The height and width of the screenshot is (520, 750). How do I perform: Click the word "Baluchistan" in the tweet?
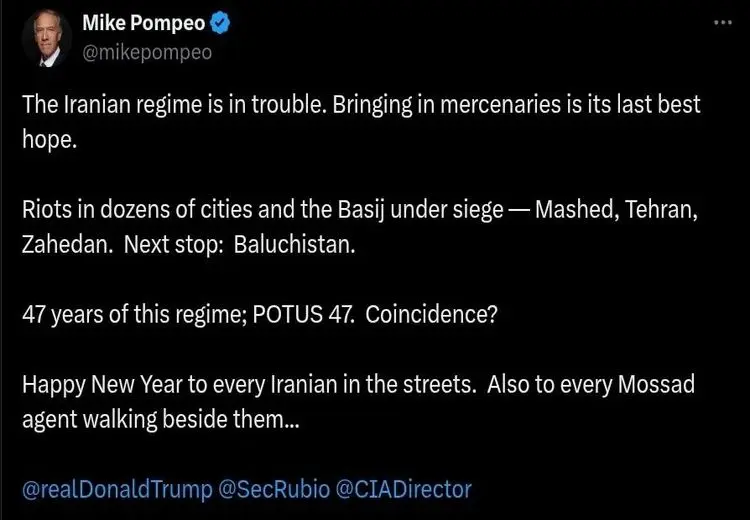pos(294,246)
